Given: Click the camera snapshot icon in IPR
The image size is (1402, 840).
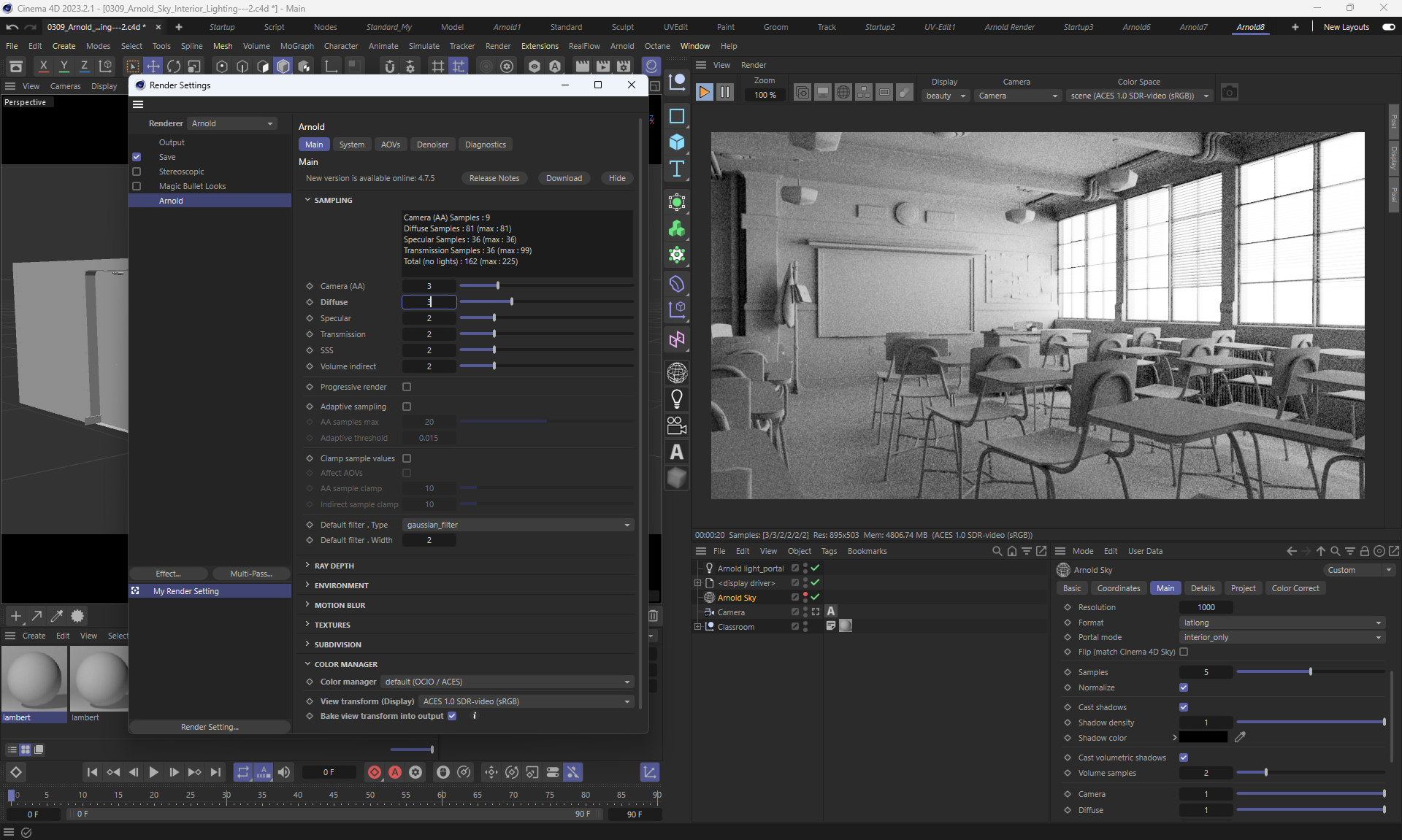Looking at the screenshot, I should [x=1229, y=93].
